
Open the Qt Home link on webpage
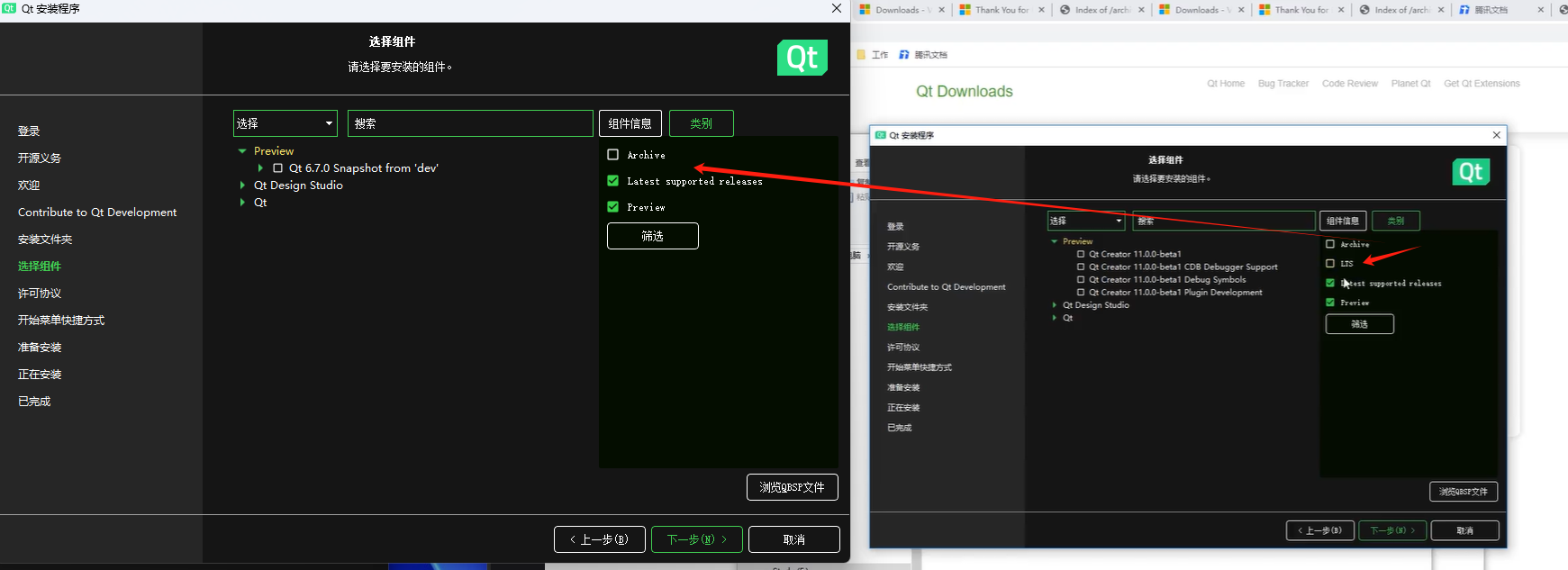(x=1226, y=84)
